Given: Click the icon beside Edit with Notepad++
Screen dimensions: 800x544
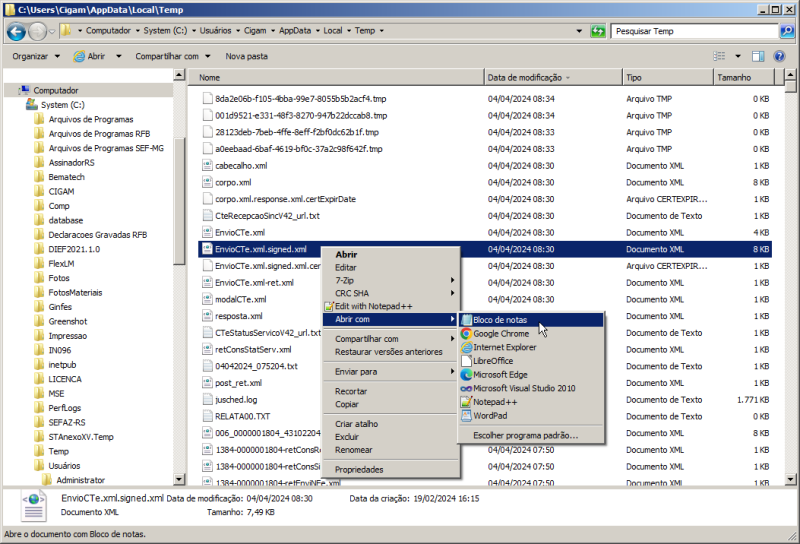Looking at the screenshot, I should click(x=329, y=306).
